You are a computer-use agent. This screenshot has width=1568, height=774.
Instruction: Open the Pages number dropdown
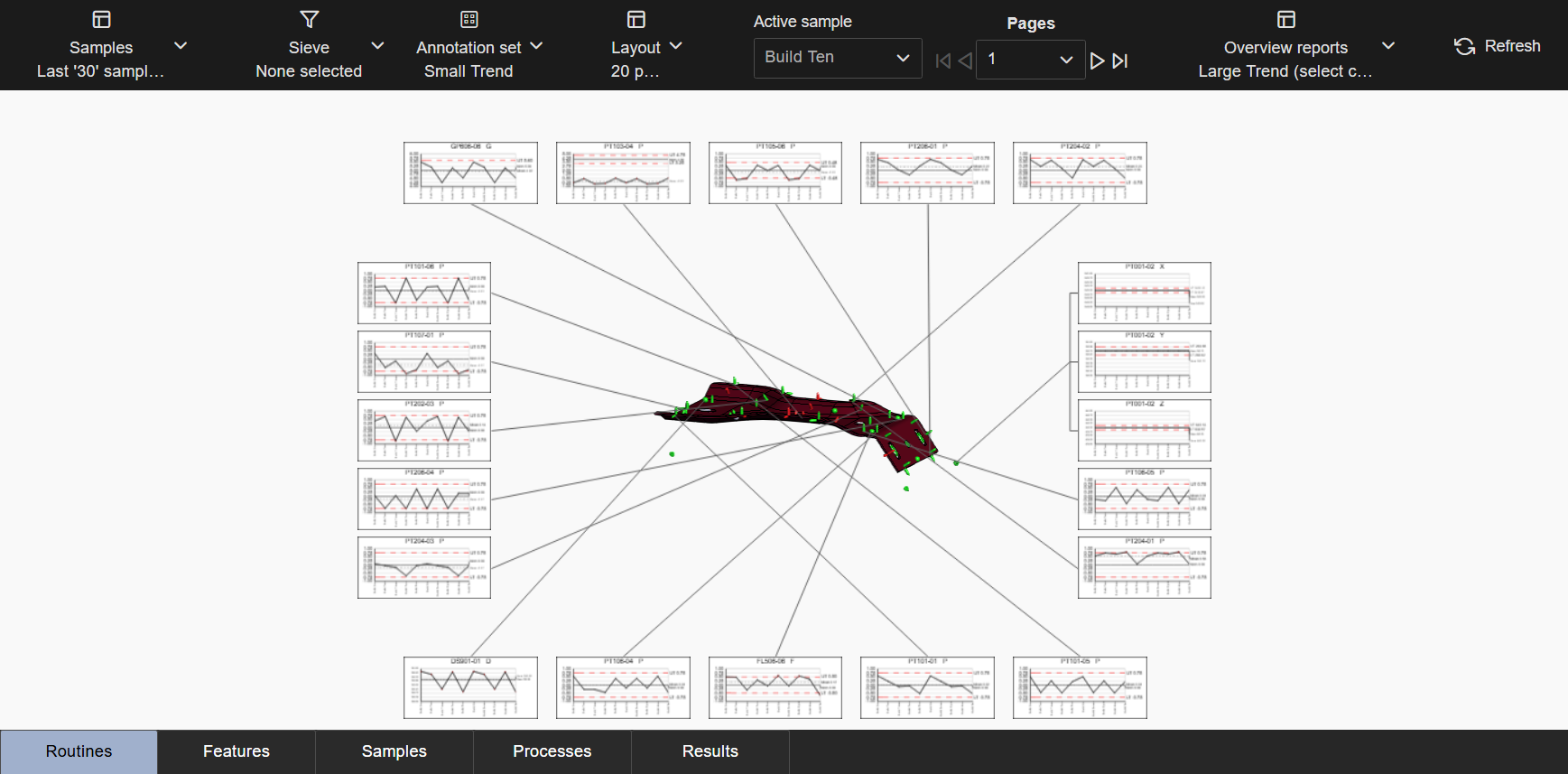pos(1030,60)
